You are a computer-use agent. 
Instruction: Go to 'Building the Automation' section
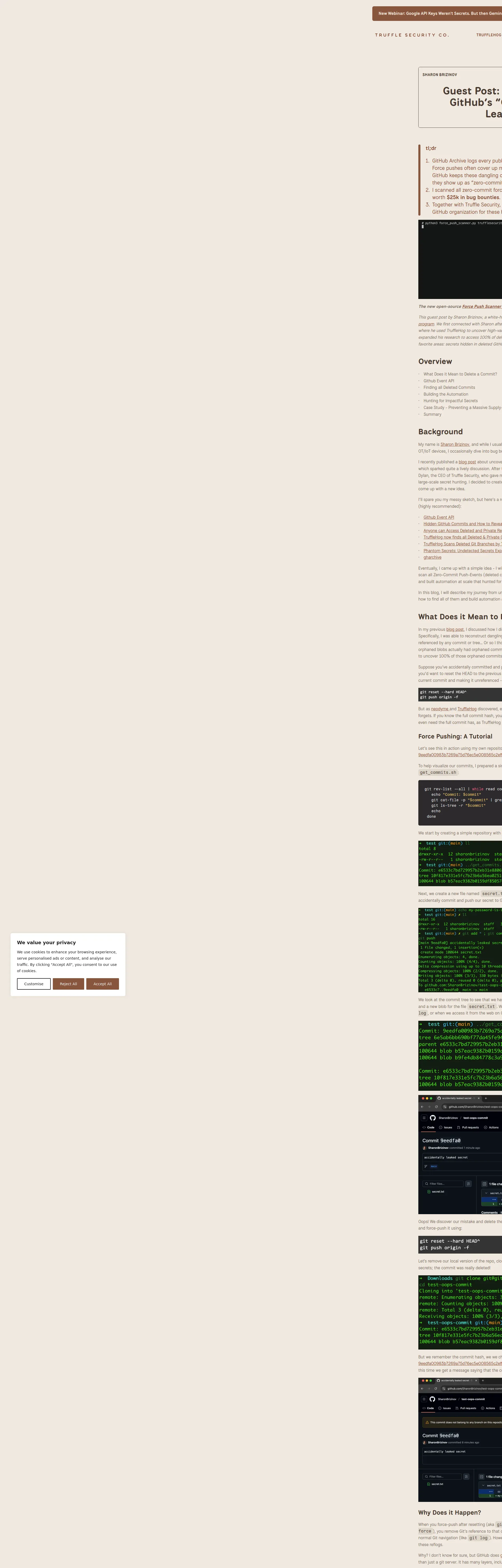click(x=446, y=394)
